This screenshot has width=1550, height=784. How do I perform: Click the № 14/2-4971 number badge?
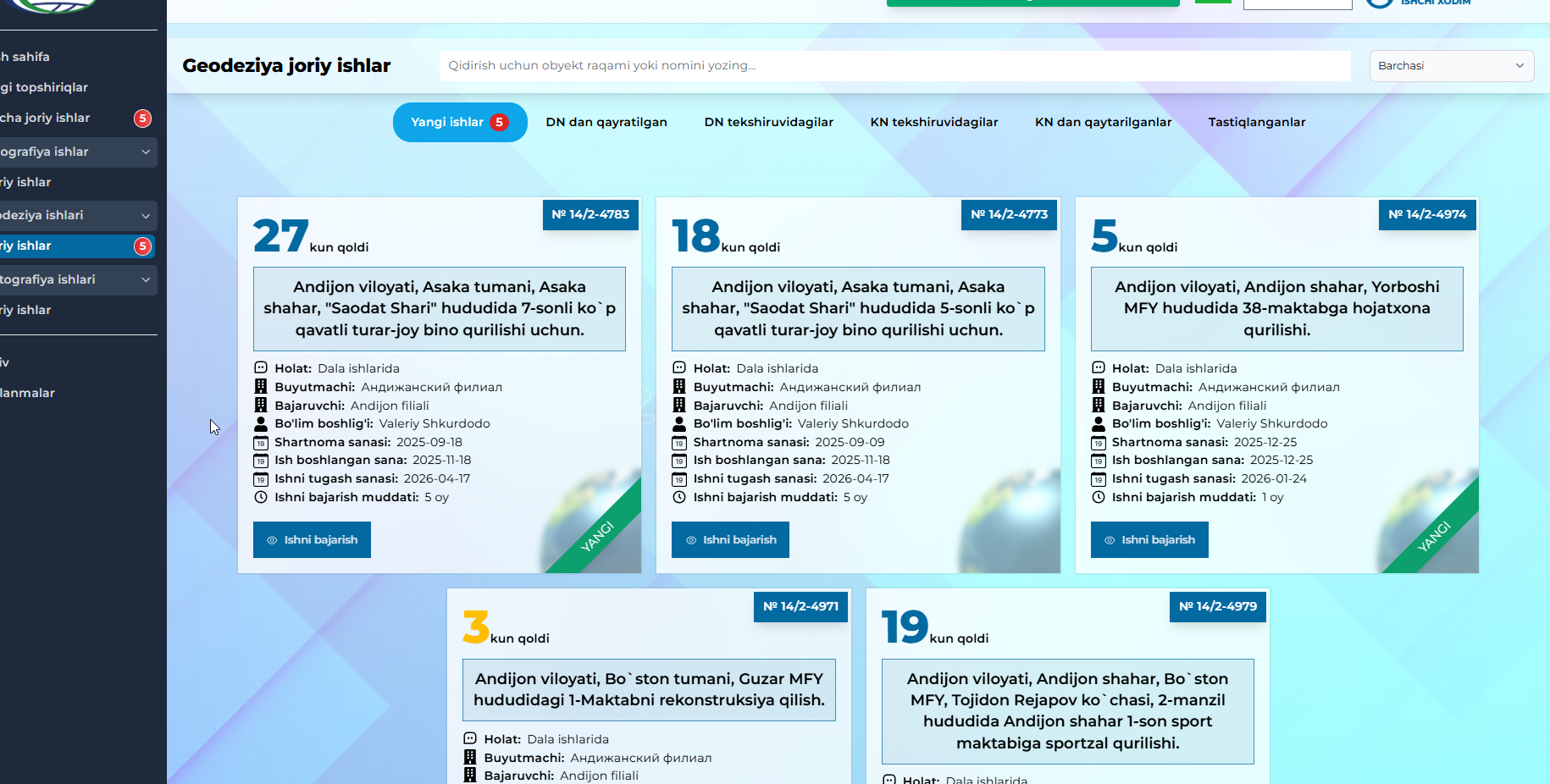(x=800, y=606)
